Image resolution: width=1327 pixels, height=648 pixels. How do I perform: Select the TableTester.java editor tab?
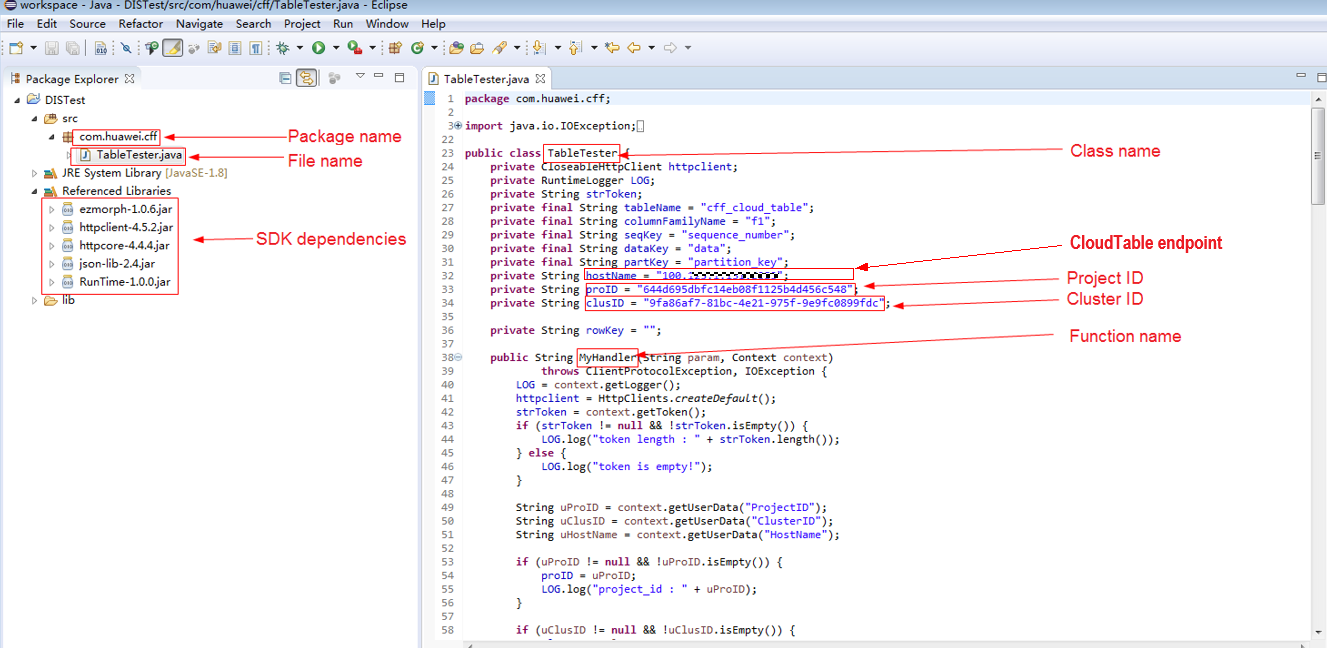[x=486, y=78]
